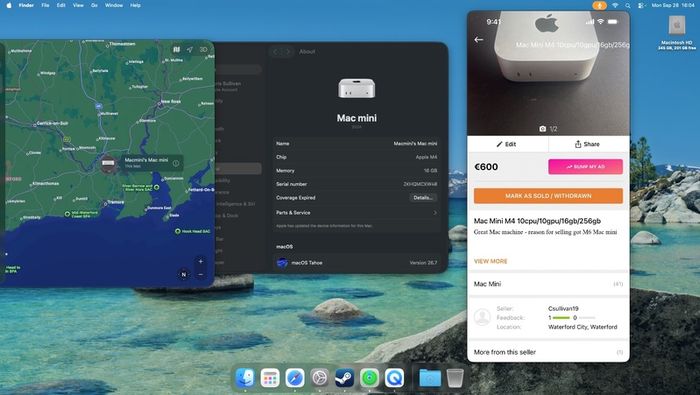
Task: Click the 1/2 photo counter on ad
Action: coord(548,129)
